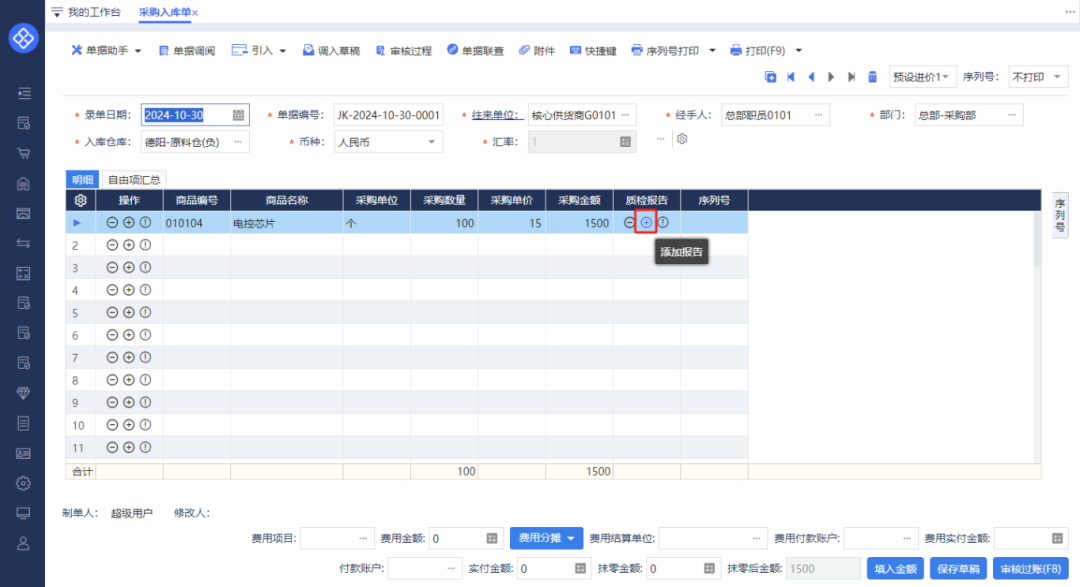Remove the 质检报告 with minus icon

[629, 223]
